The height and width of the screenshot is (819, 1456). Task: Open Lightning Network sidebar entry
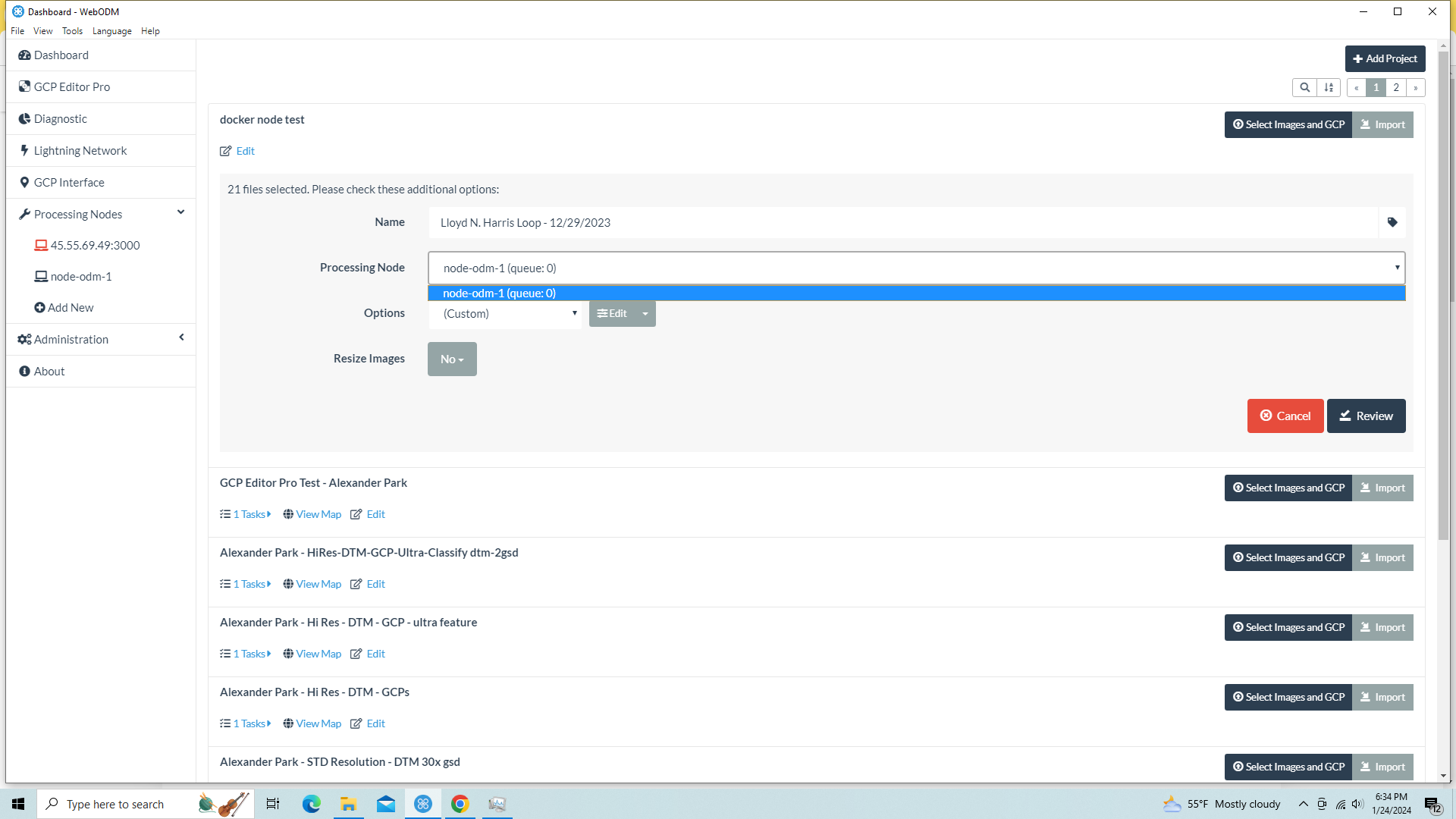80,151
